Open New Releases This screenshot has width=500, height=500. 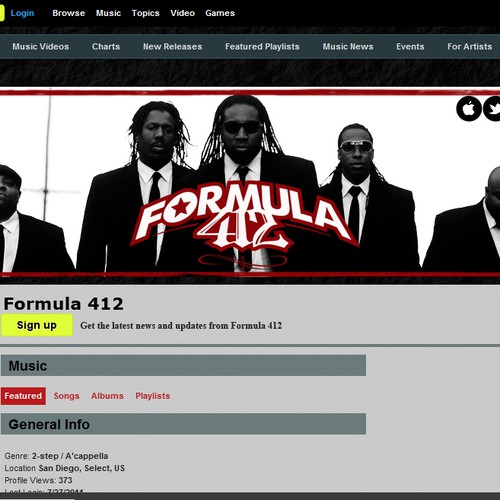(x=173, y=46)
